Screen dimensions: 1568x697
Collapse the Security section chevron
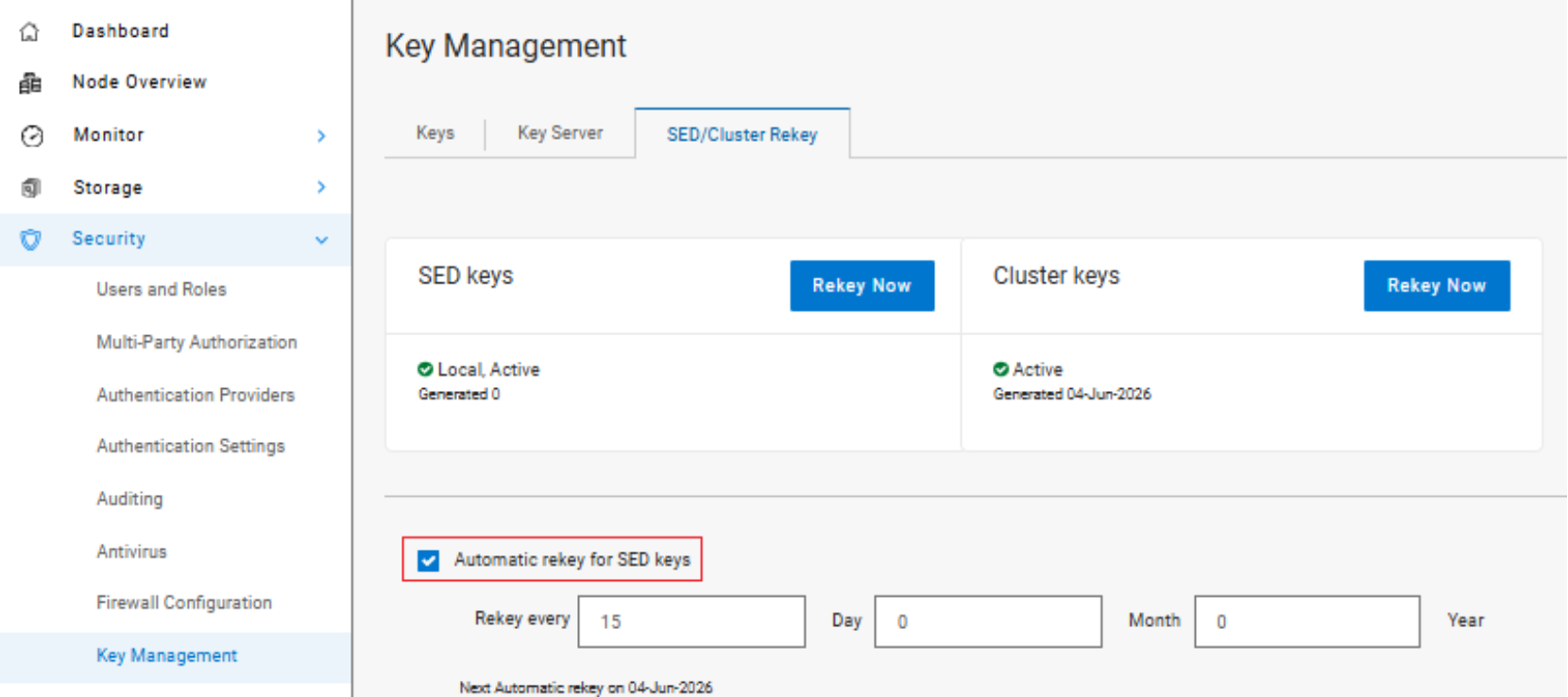(x=321, y=240)
